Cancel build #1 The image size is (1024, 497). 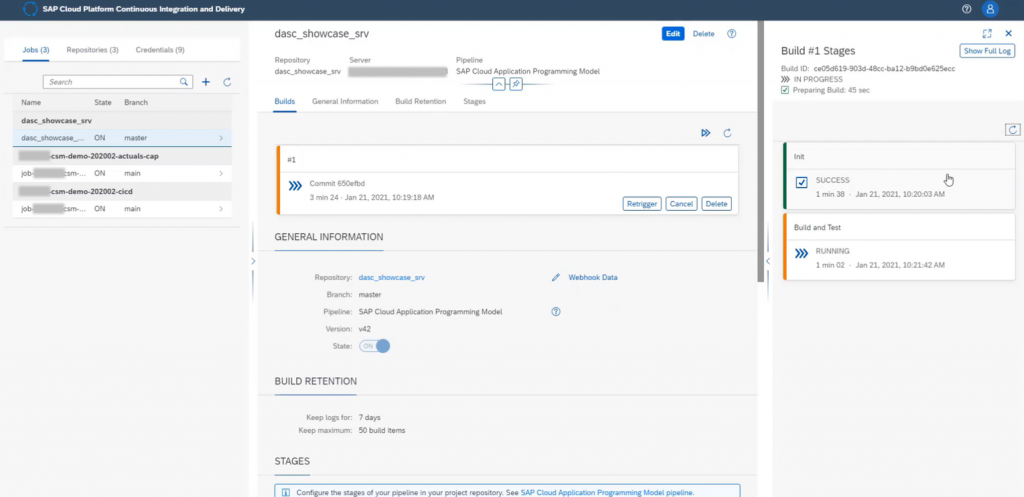[x=681, y=204]
